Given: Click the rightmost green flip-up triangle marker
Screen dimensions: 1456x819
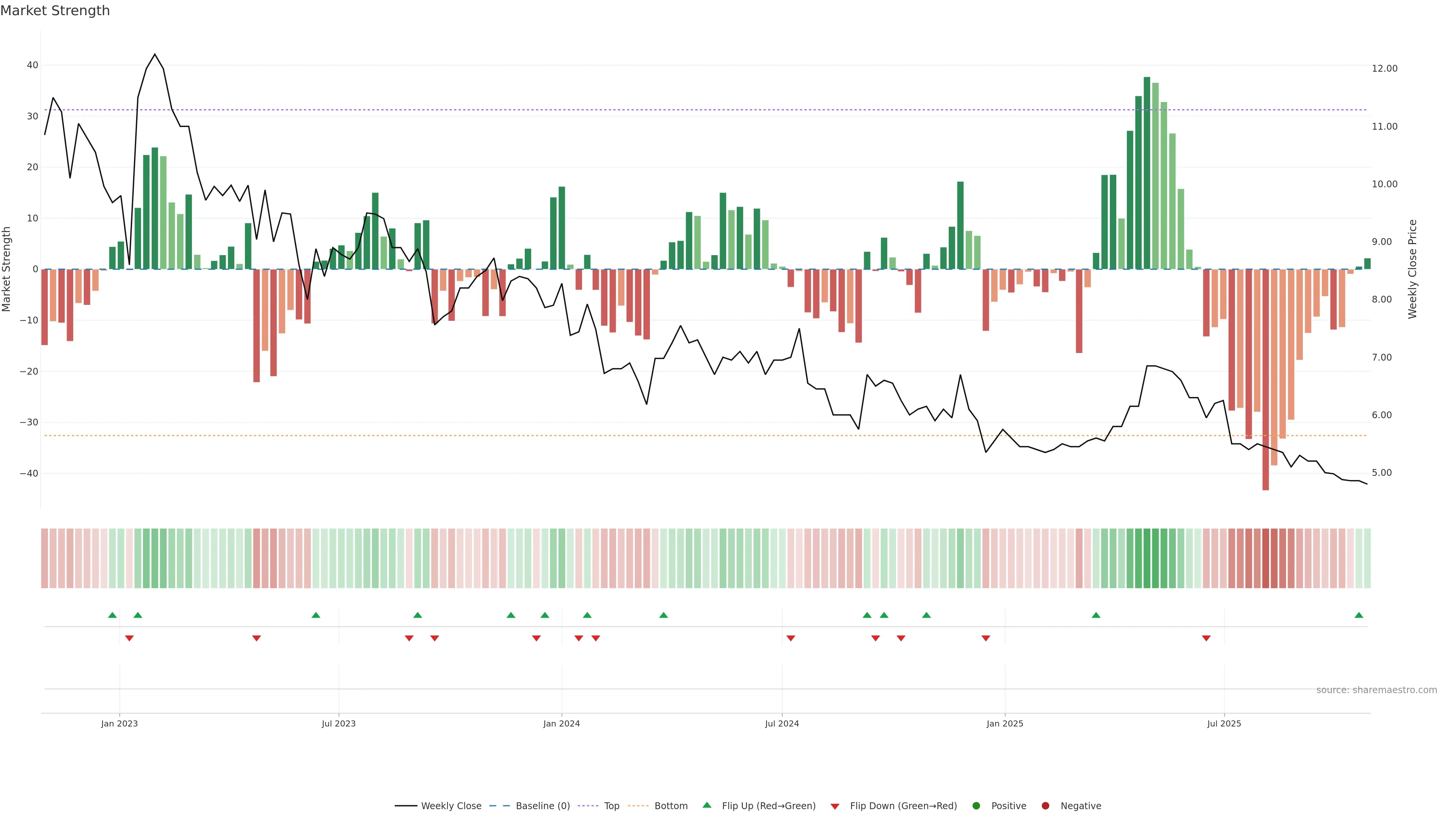Looking at the screenshot, I should [1359, 615].
